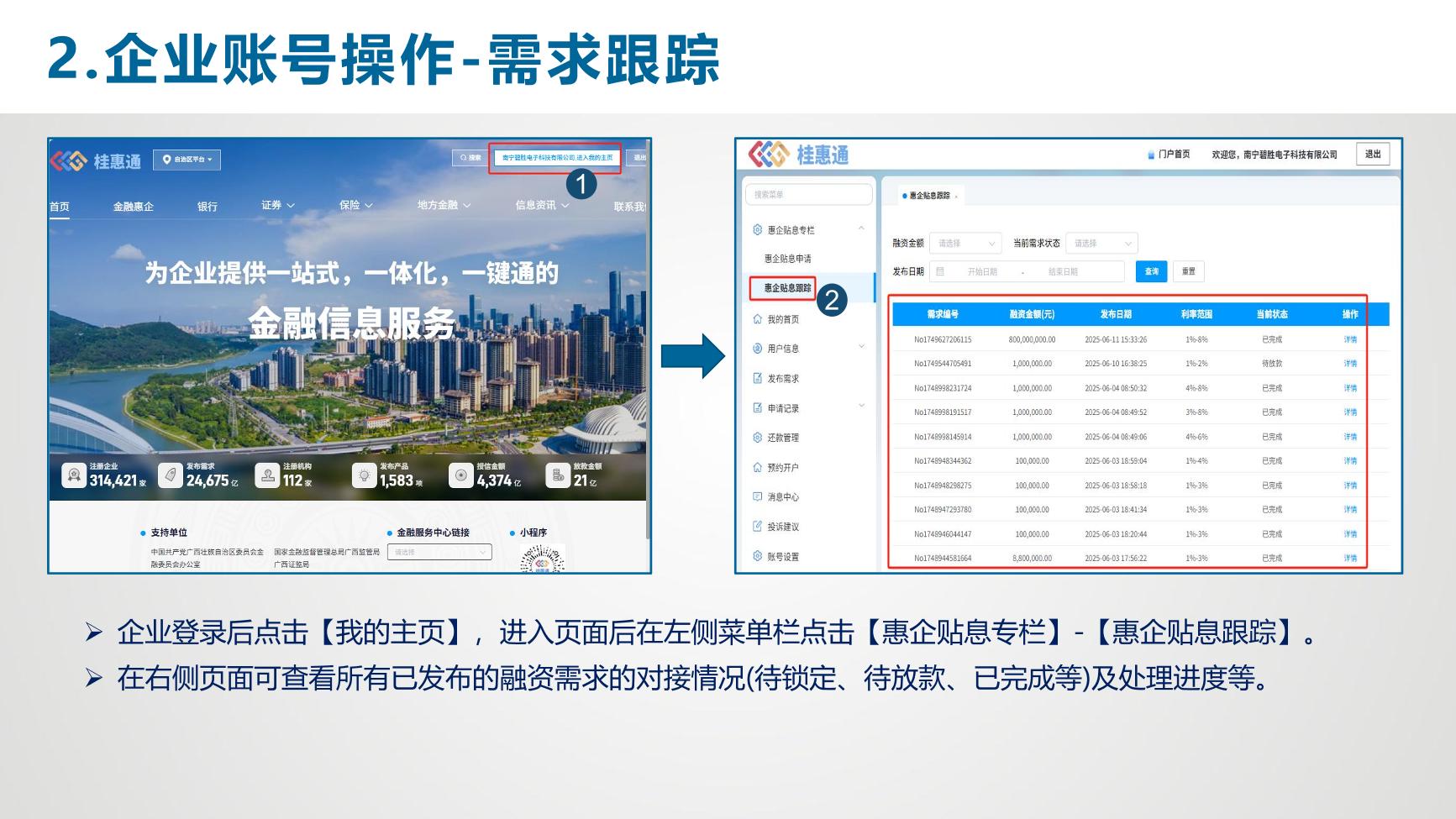
Task: Click the 注册企业 badge icon on homepage stats
Action: coord(74,475)
